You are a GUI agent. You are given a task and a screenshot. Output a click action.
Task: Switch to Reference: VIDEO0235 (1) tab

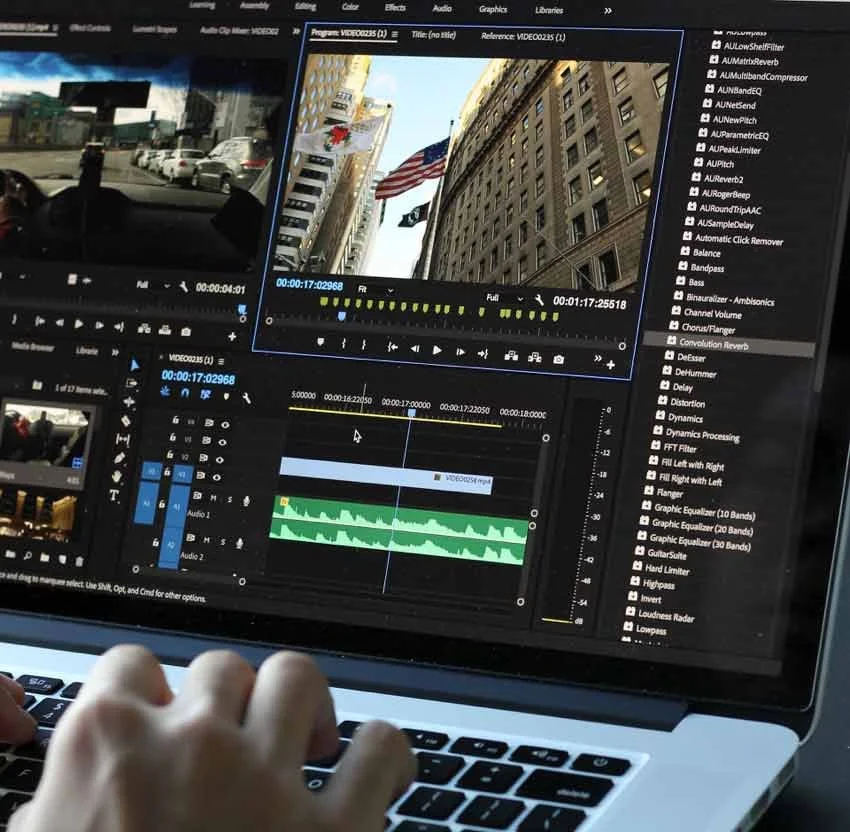click(x=523, y=37)
